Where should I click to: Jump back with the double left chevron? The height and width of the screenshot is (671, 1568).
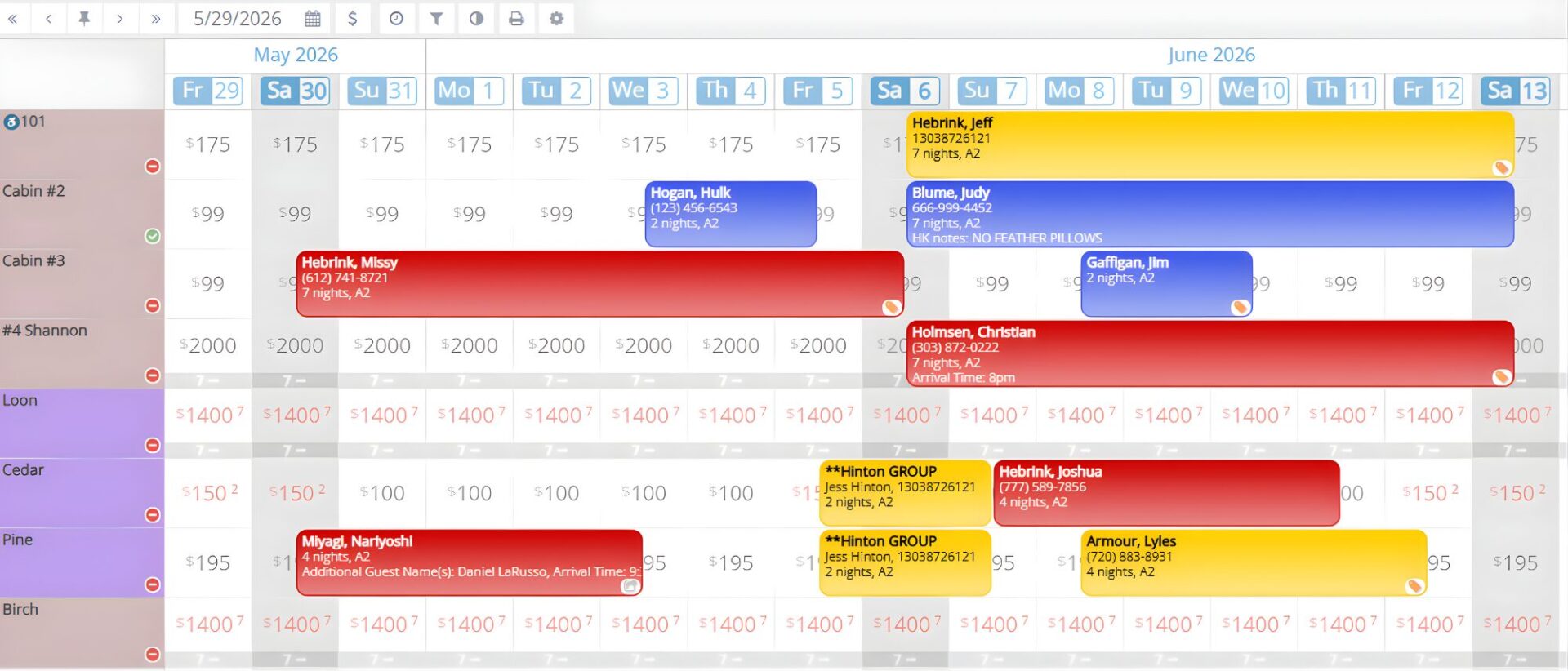point(13,18)
